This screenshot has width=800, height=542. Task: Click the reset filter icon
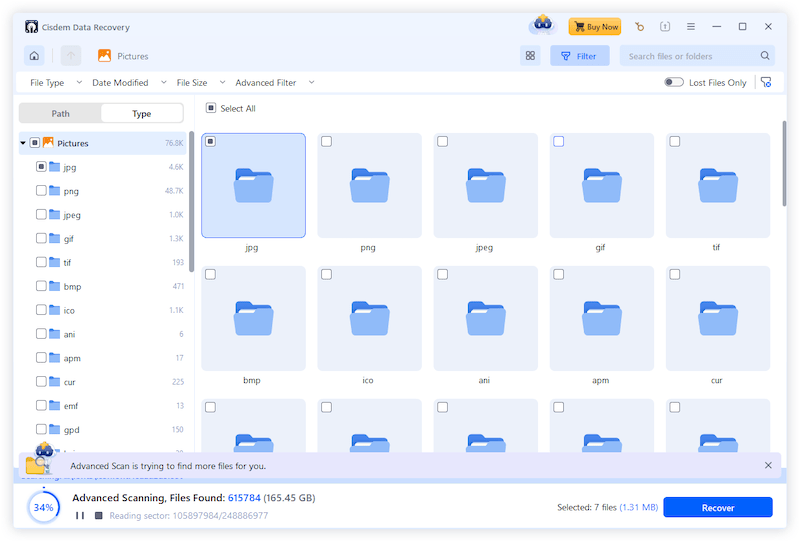click(x=766, y=83)
